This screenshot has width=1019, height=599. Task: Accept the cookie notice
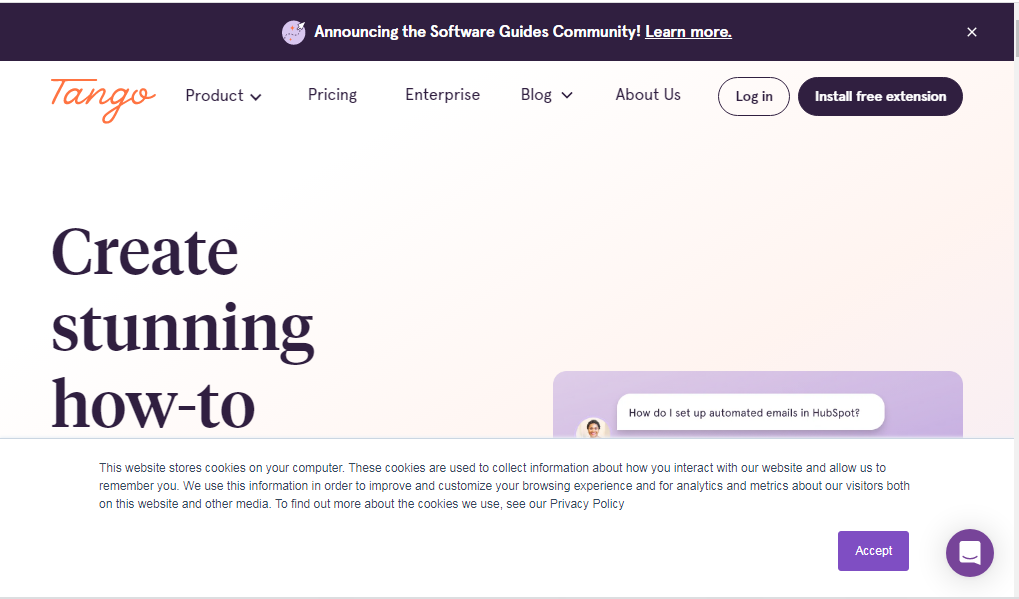tap(872, 551)
